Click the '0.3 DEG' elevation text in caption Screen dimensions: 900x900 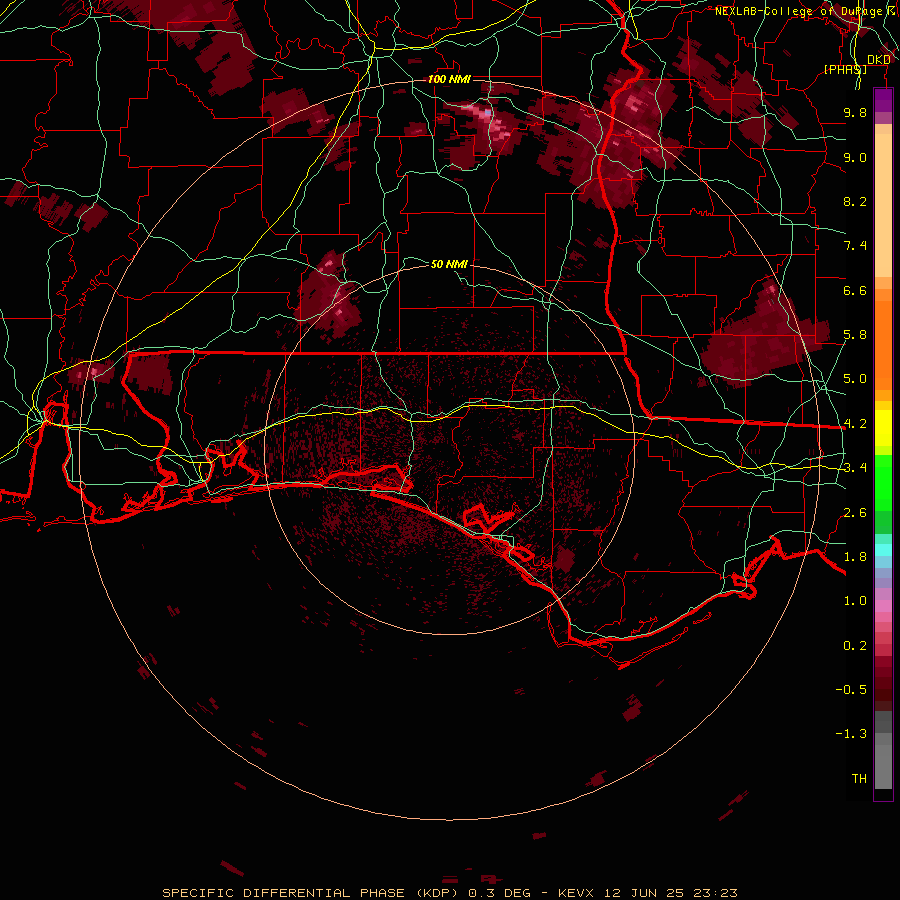(x=499, y=893)
